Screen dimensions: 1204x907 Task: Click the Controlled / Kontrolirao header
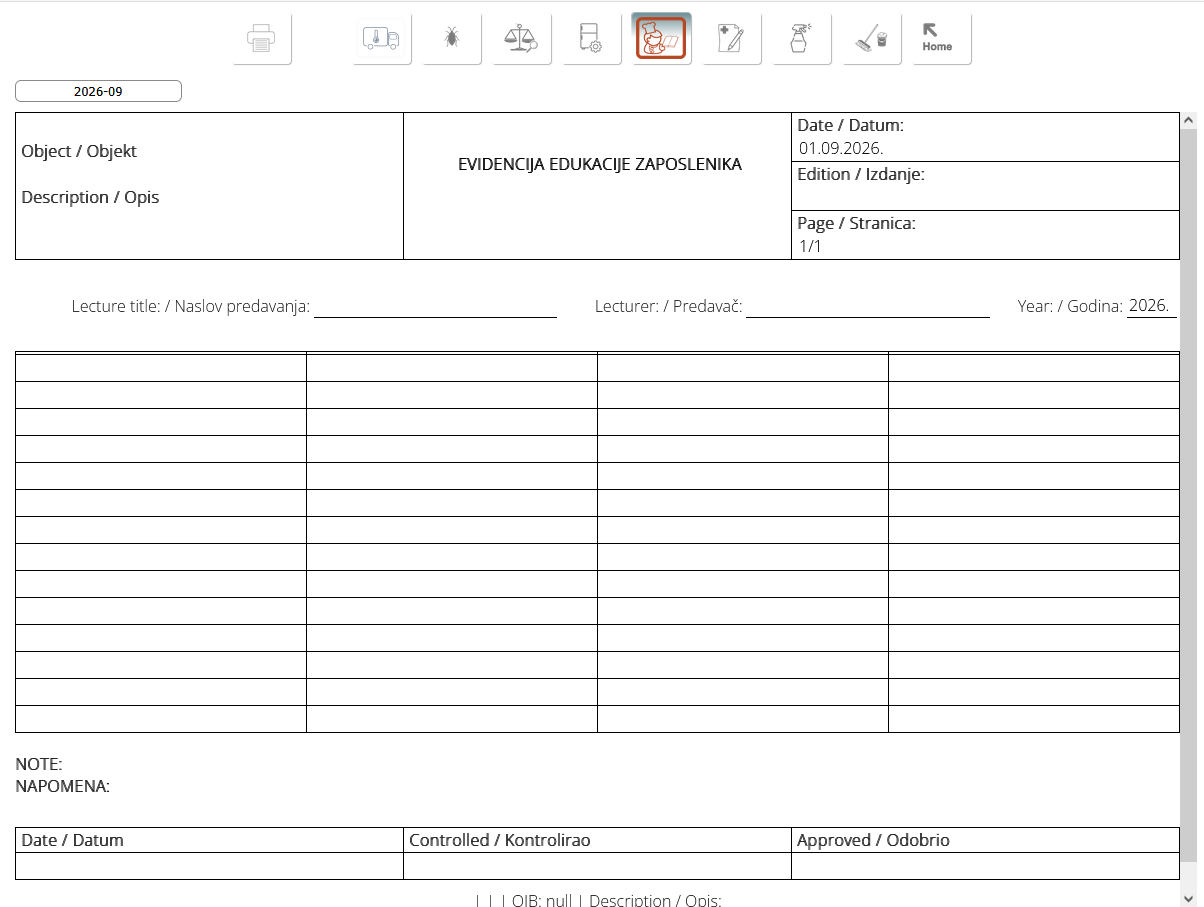[x=500, y=840]
